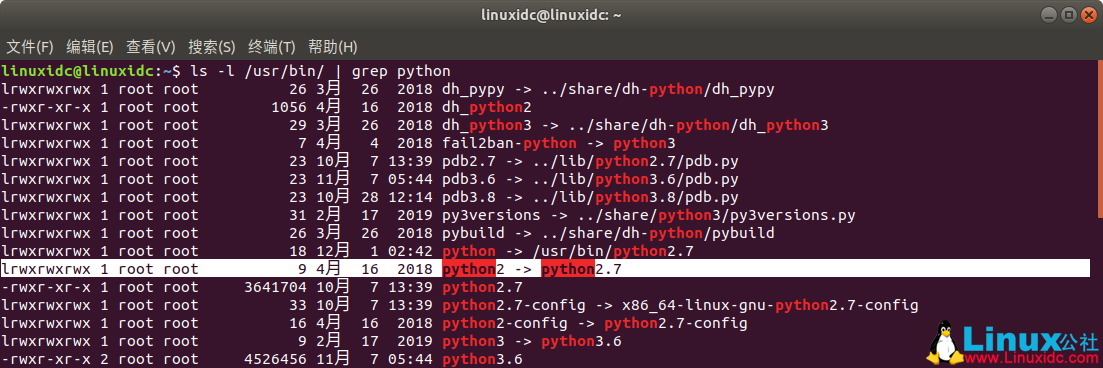The width and height of the screenshot is (1103, 368).
Task: Click the 12:14 timestamp of pdb3.8
Action: [x=412, y=197]
